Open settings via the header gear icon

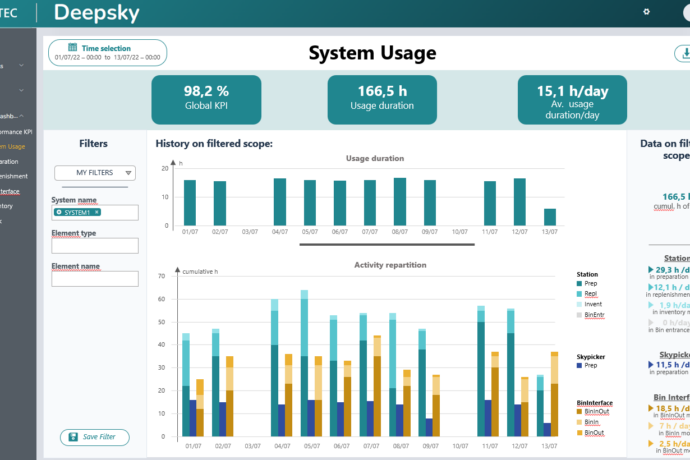(x=646, y=12)
